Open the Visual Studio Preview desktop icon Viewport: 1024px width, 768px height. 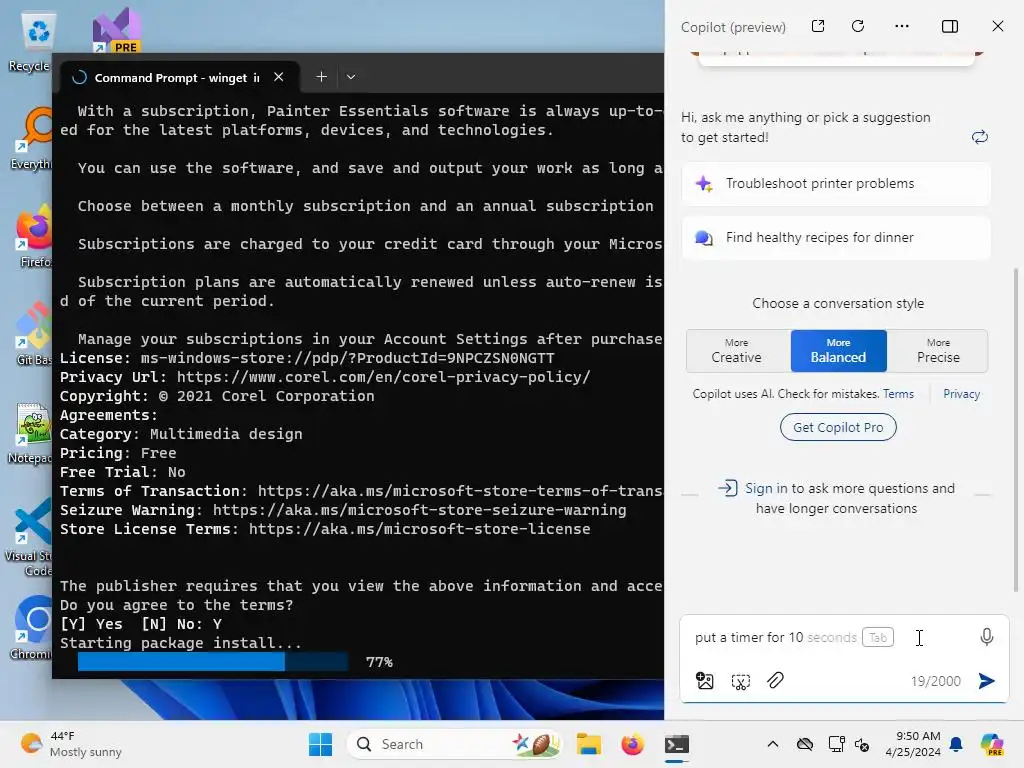116,29
